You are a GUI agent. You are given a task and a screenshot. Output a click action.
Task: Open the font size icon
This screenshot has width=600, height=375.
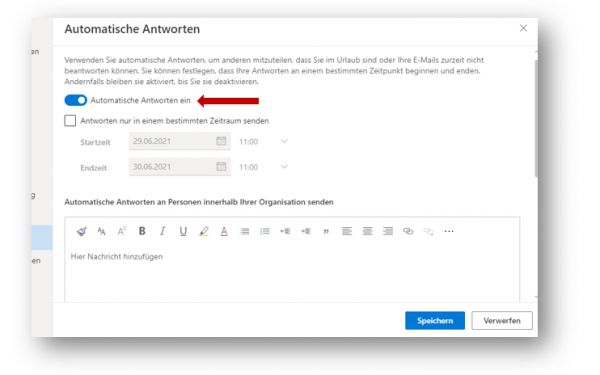(x=101, y=231)
